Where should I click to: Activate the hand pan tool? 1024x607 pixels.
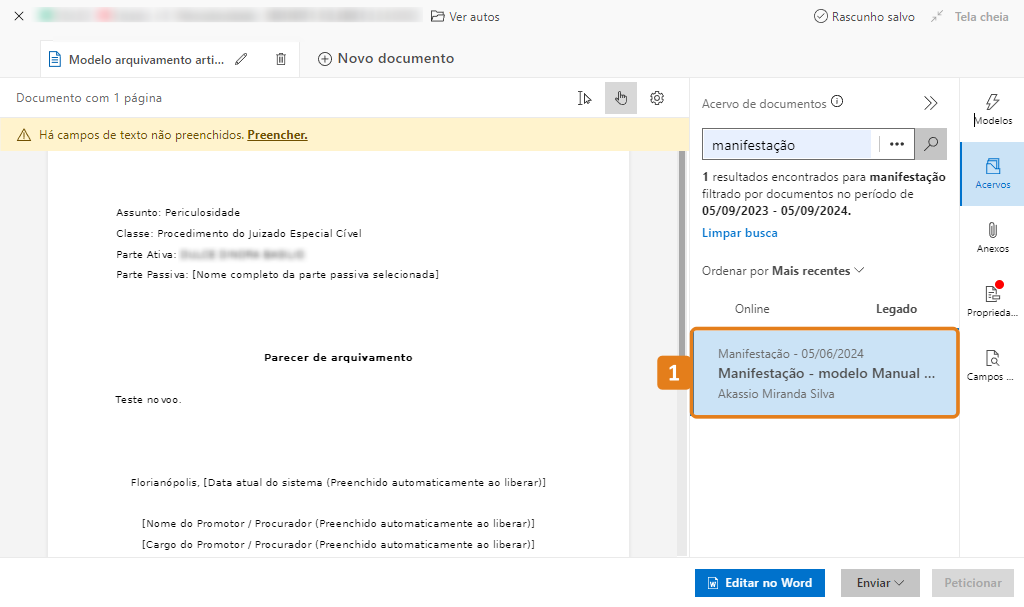click(x=621, y=98)
